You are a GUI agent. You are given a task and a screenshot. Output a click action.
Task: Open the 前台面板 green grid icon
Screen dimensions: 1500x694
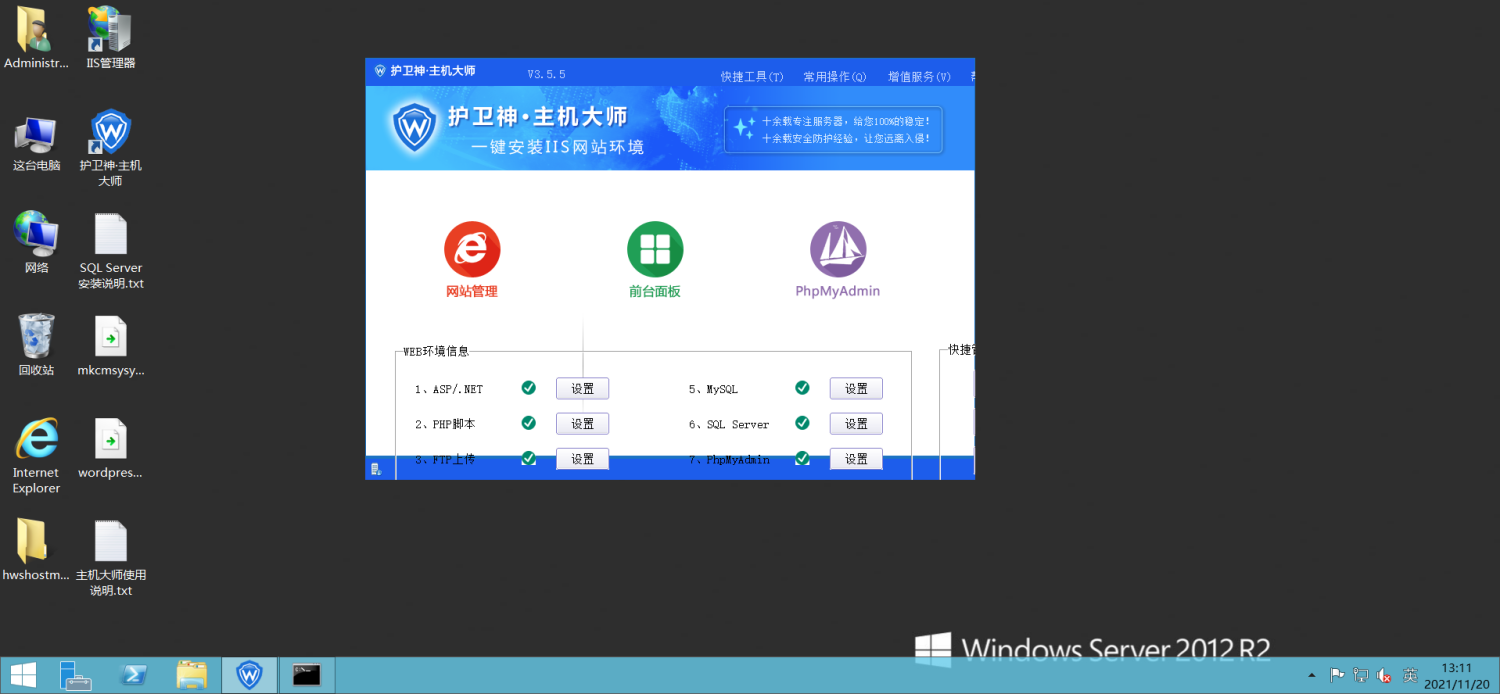coord(655,250)
